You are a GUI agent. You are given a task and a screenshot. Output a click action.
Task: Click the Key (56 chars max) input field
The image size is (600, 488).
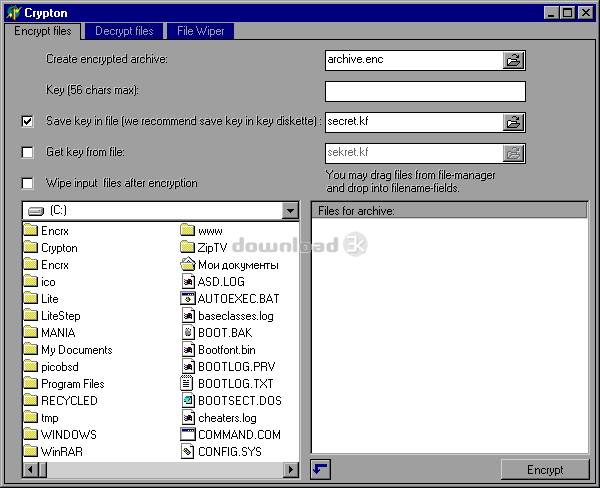pos(425,91)
